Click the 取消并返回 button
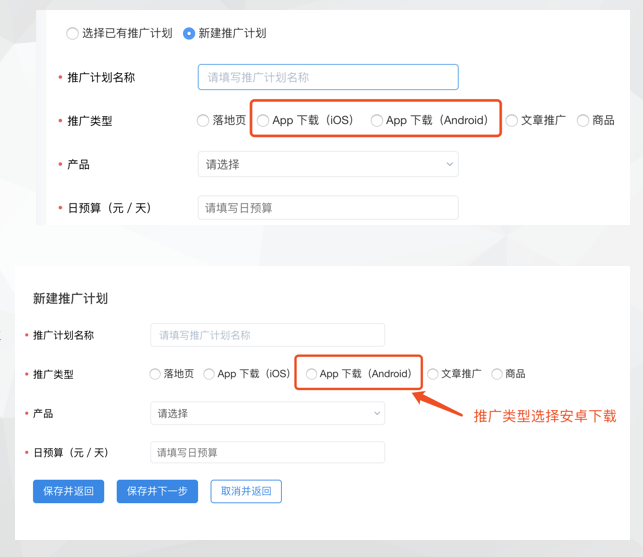643x557 pixels. [x=246, y=491]
